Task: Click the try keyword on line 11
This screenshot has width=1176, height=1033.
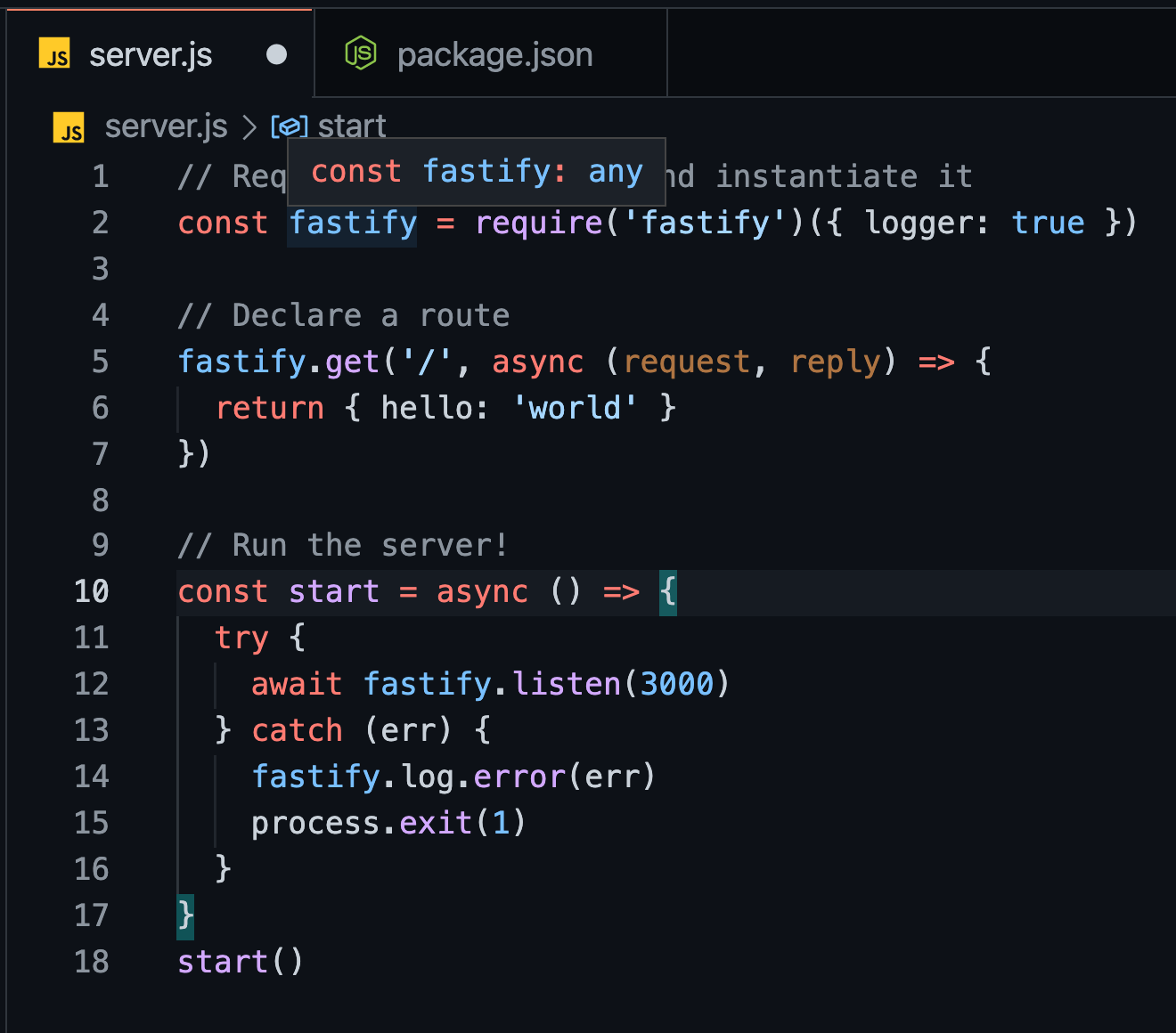Action: [x=241, y=638]
